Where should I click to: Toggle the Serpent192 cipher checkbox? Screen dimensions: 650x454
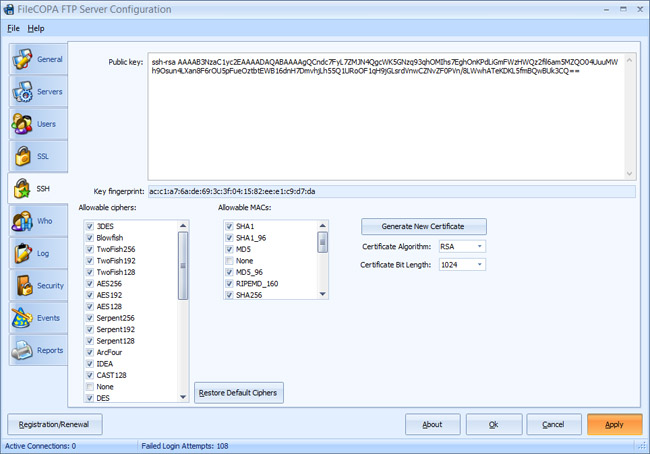90,329
